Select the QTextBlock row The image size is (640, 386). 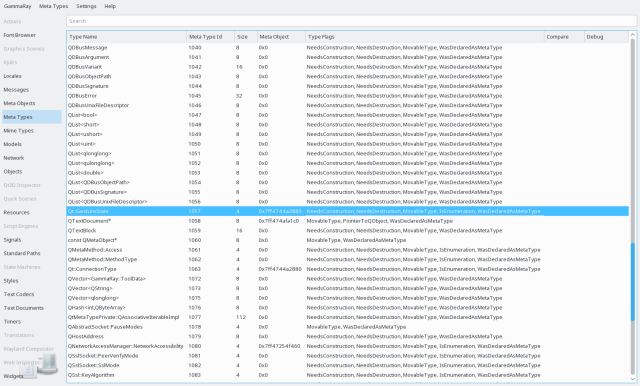[347, 231]
